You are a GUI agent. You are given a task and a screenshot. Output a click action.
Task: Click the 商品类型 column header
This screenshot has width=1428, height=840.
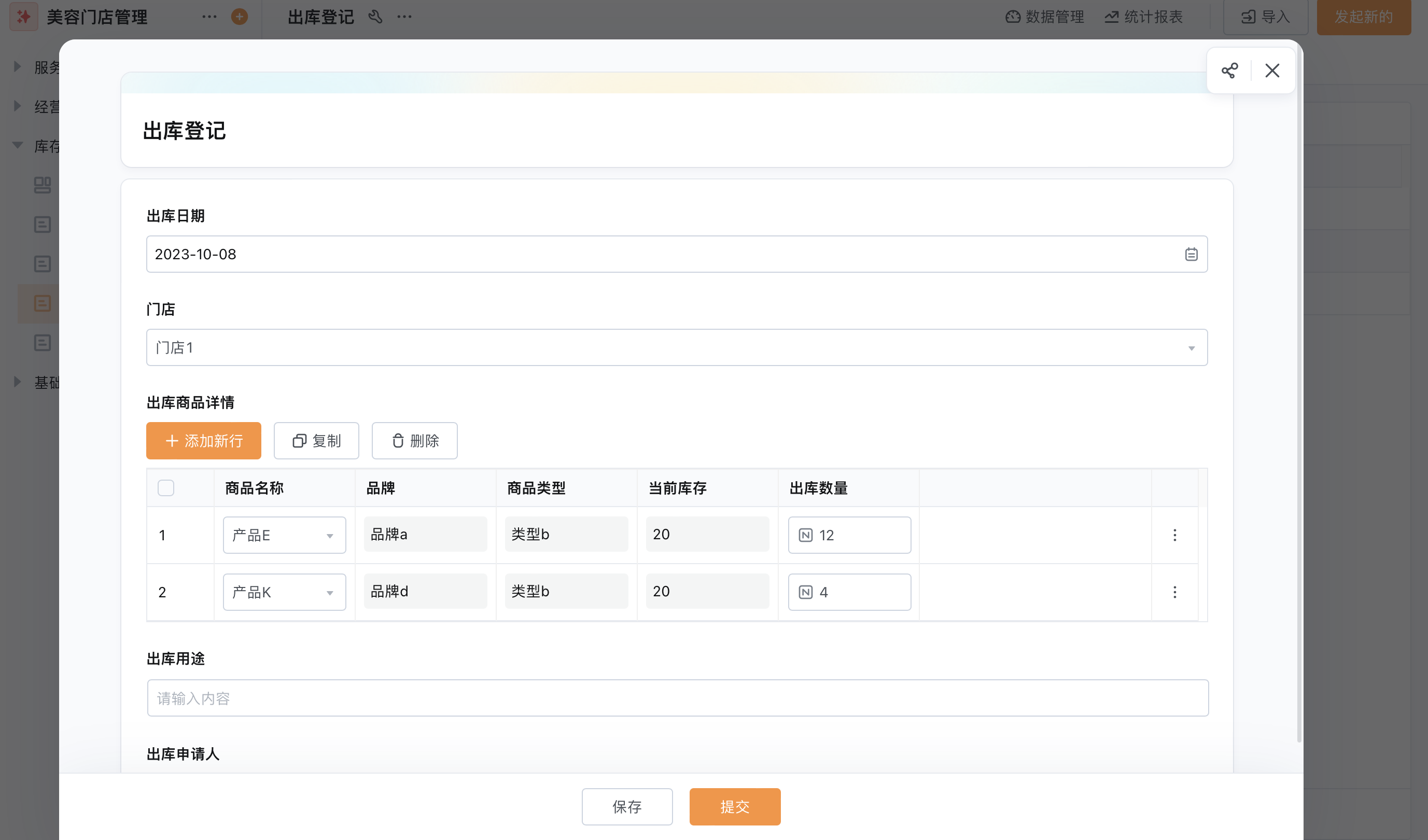coord(537,488)
